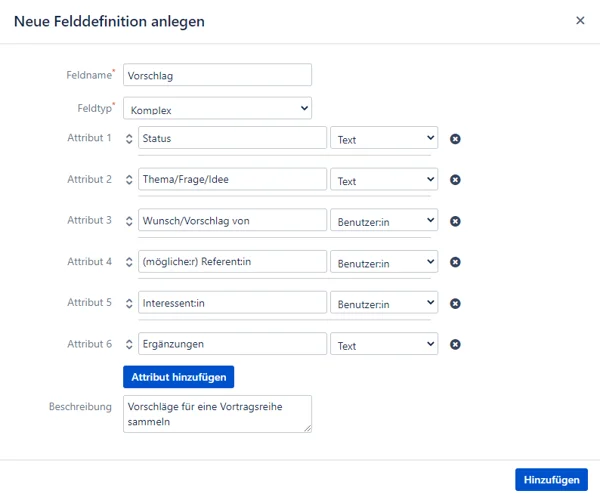This screenshot has width=600, height=497.
Task: Delete the (mögliche:r) Referent:in attribute
Action: coord(455,262)
